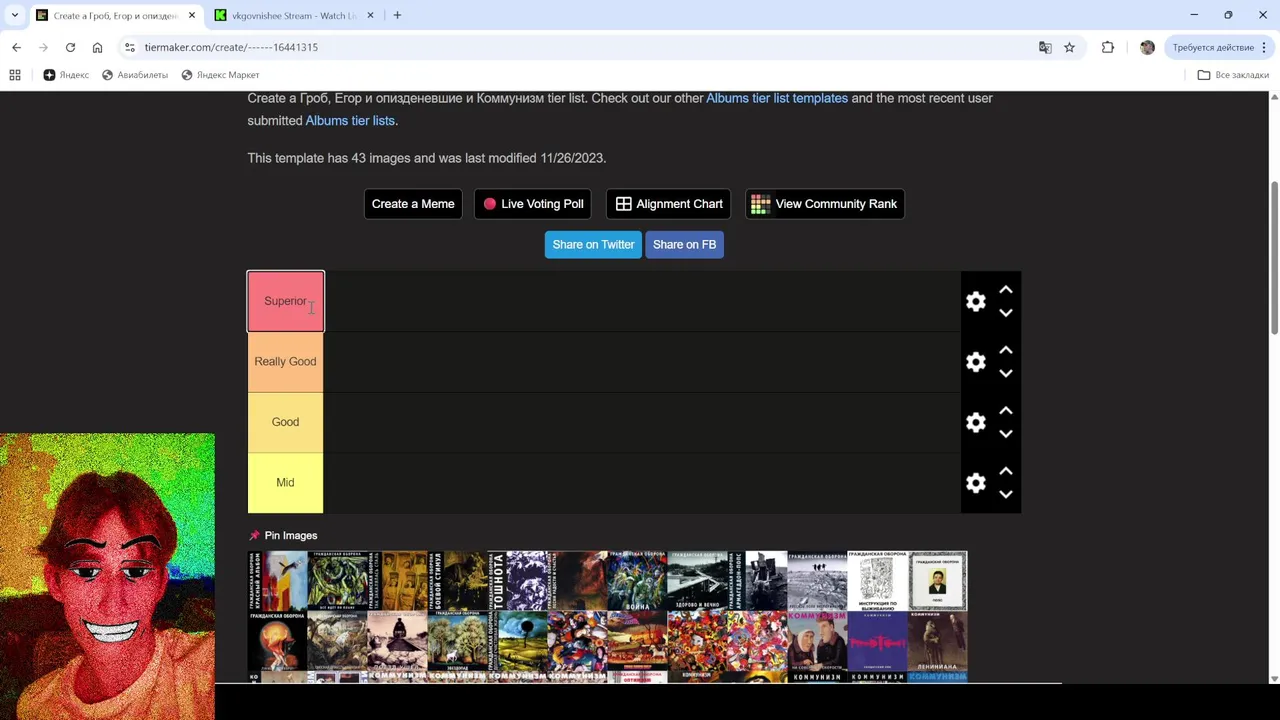Move Superior tier row down
Image resolution: width=1280 pixels, height=720 pixels.
[x=1006, y=313]
